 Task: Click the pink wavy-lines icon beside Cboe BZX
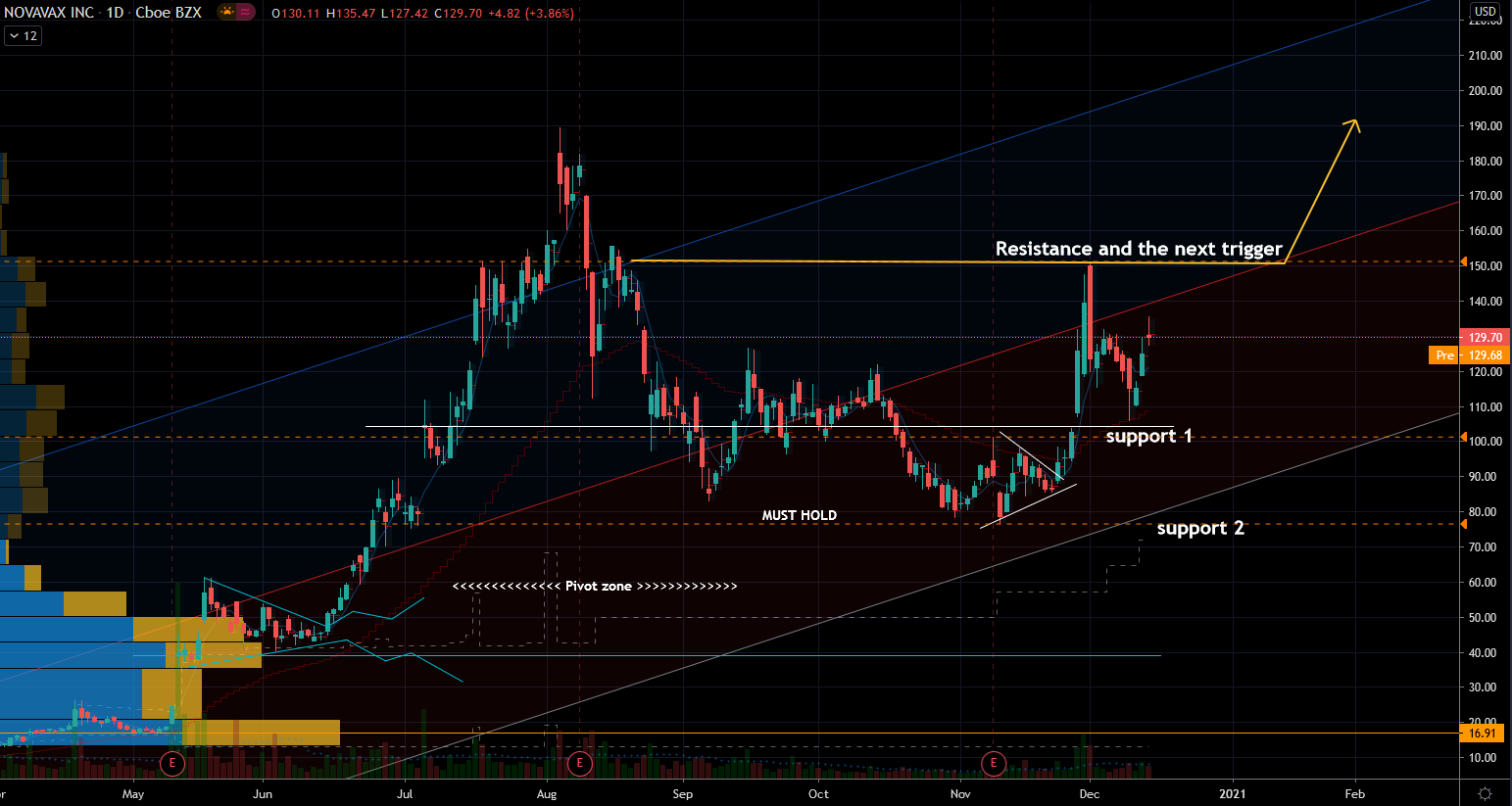pyautogui.click(x=245, y=13)
